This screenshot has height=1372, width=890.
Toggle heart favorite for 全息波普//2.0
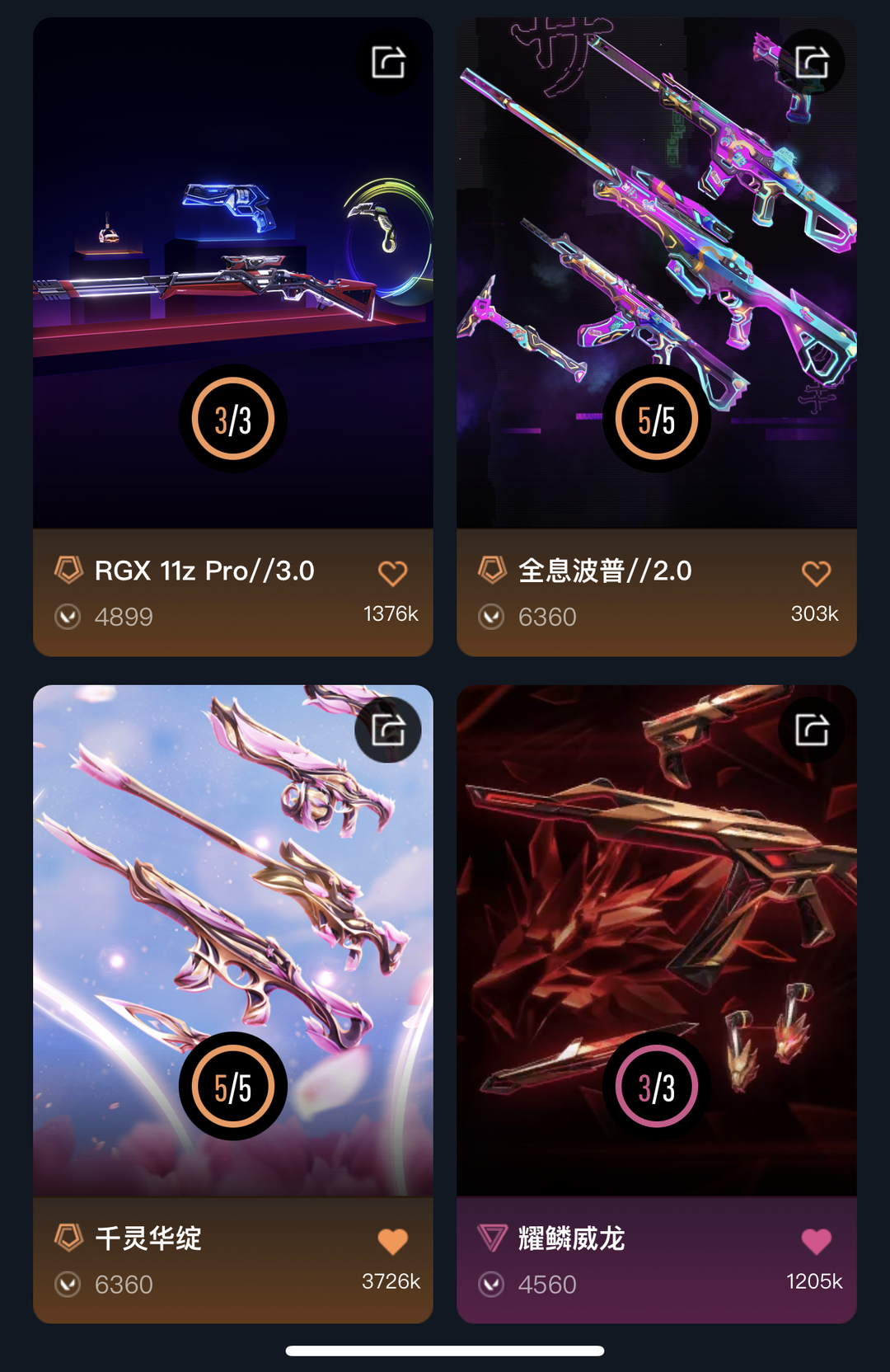point(816,573)
